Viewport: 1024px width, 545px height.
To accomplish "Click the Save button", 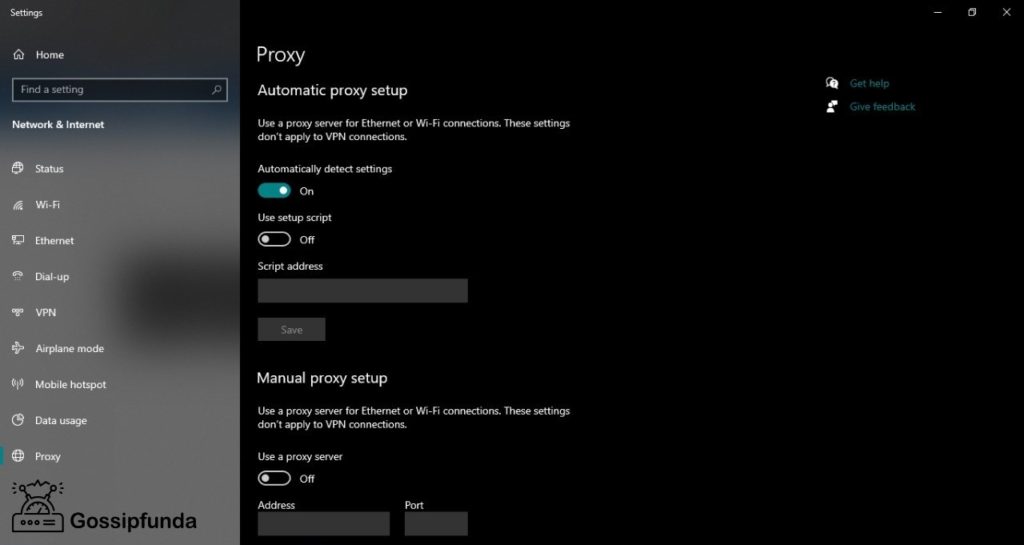I will (291, 330).
